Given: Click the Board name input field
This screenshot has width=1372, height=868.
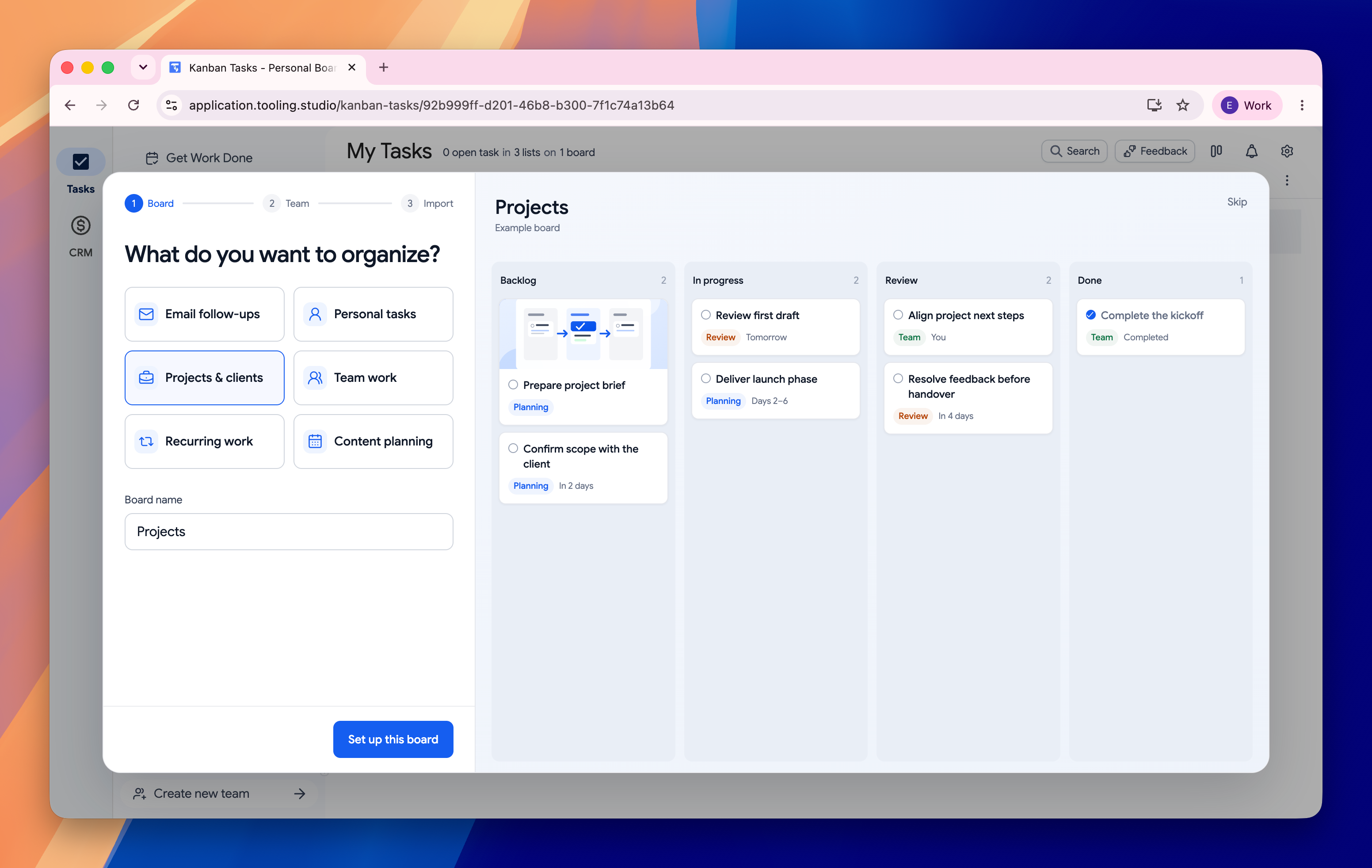Looking at the screenshot, I should coord(289,531).
